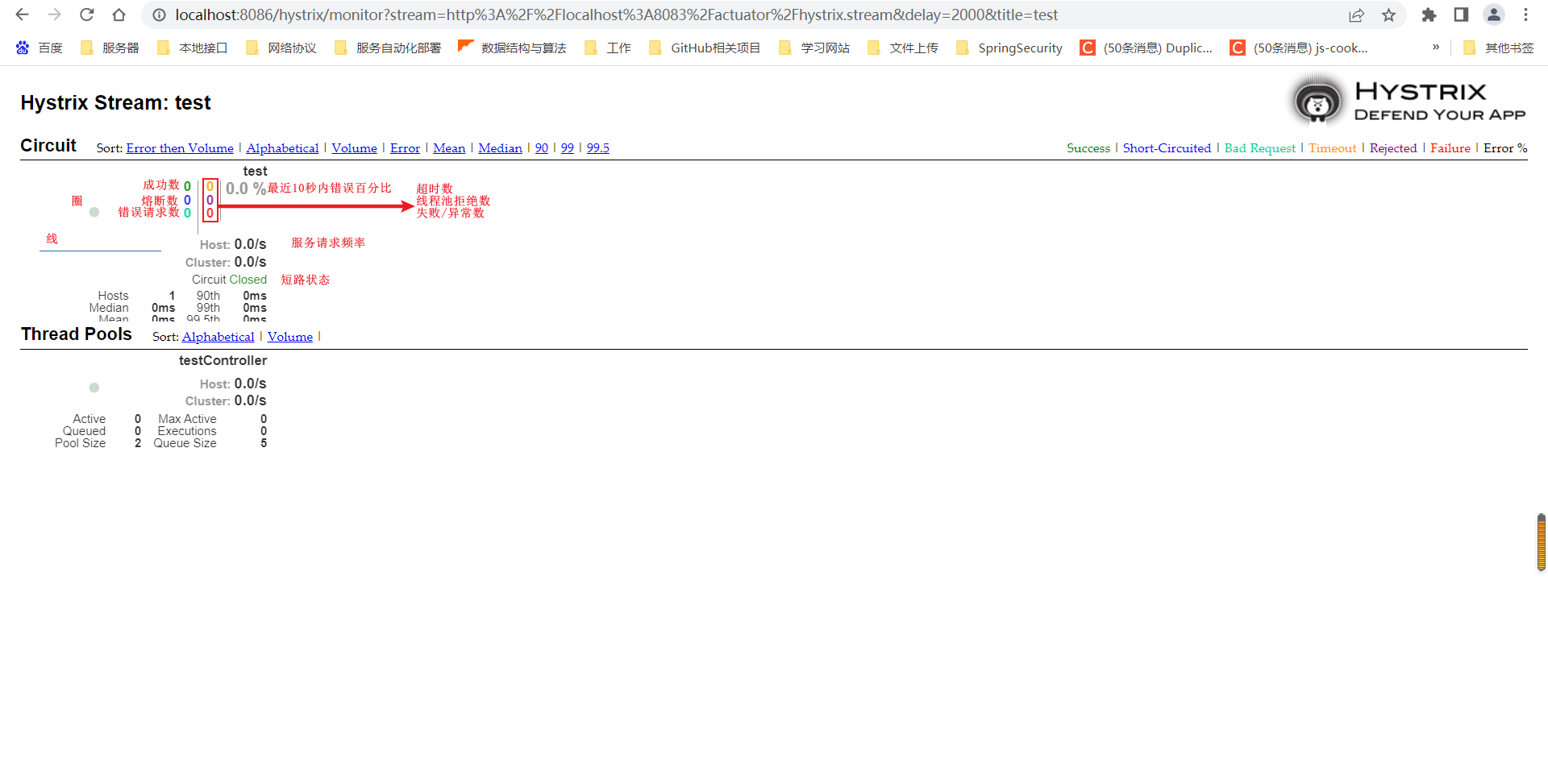Click the testController traffic circle

click(x=94, y=388)
